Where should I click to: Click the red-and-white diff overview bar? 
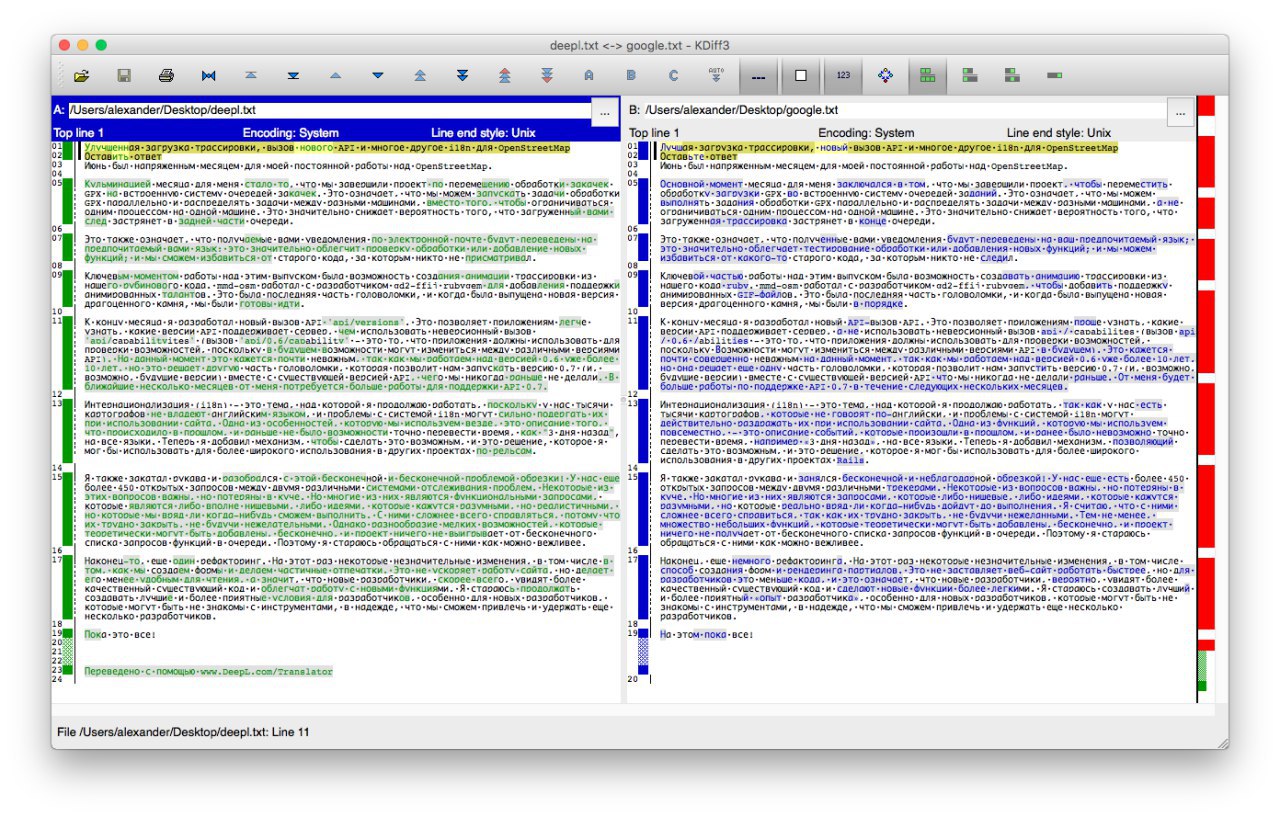point(1206,397)
